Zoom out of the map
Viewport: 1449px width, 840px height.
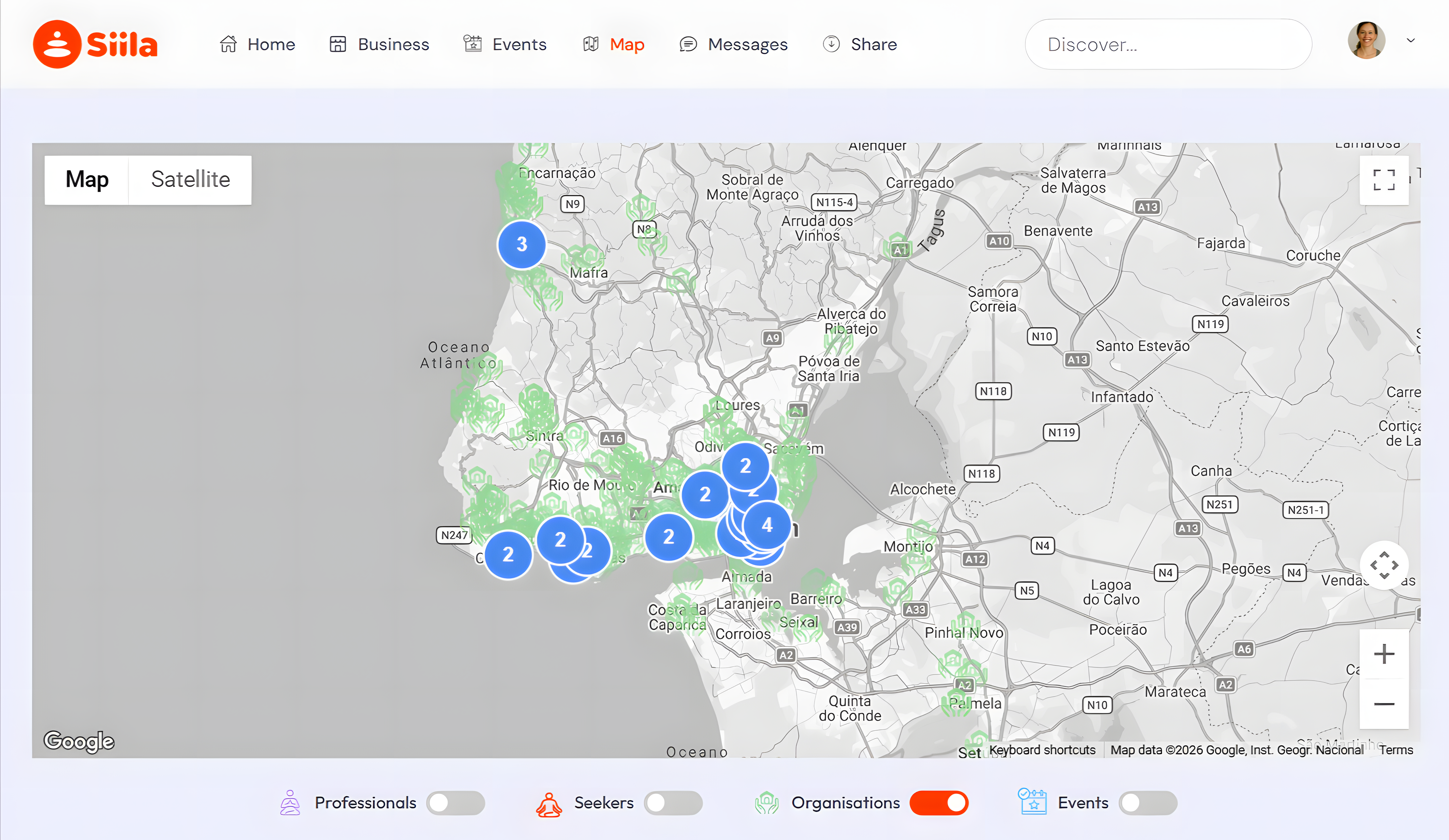pos(1384,704)
